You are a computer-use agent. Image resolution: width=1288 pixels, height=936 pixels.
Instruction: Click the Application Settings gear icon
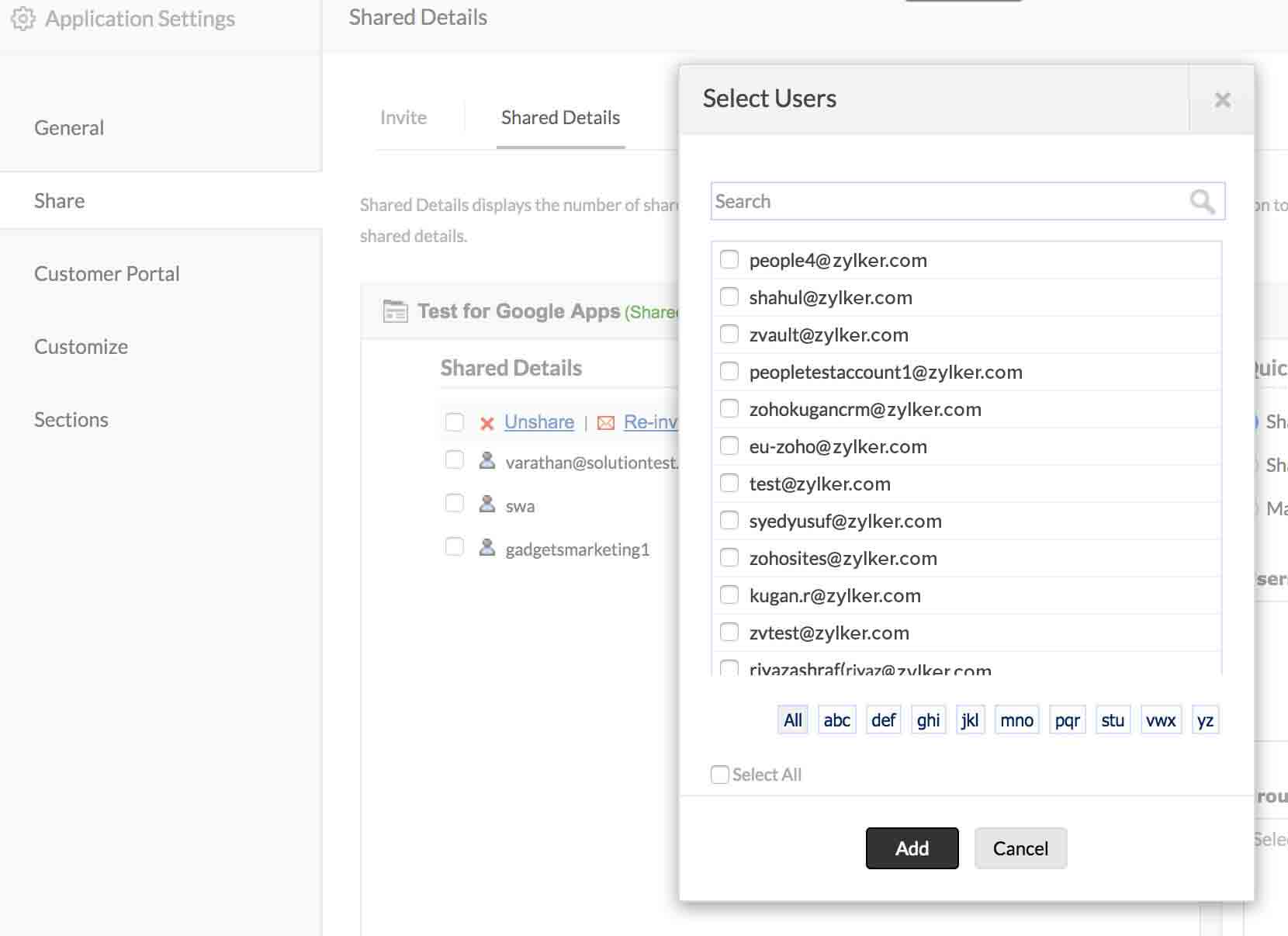click(x=23, y=19)
